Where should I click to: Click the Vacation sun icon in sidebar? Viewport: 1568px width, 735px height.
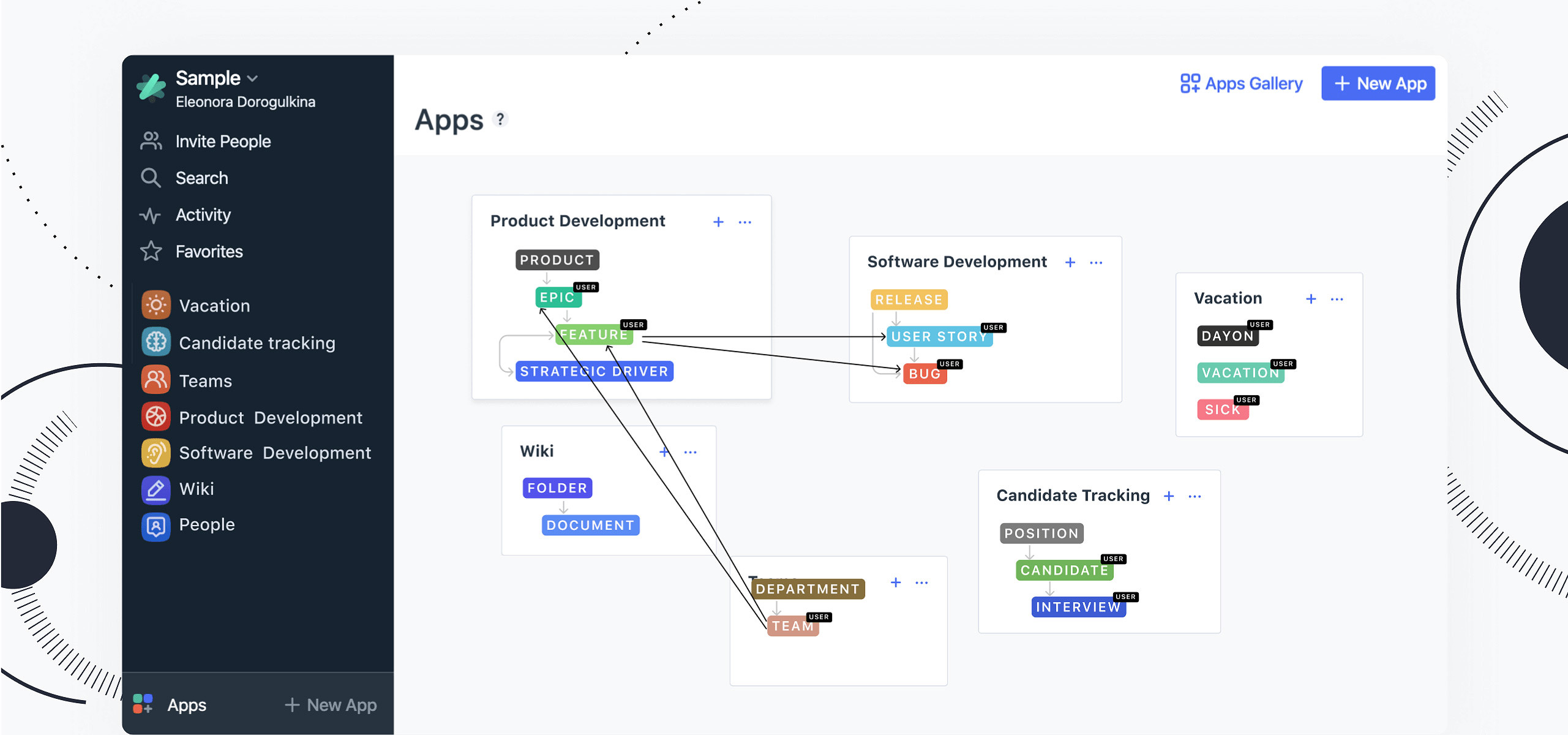(x=156, y=305)
